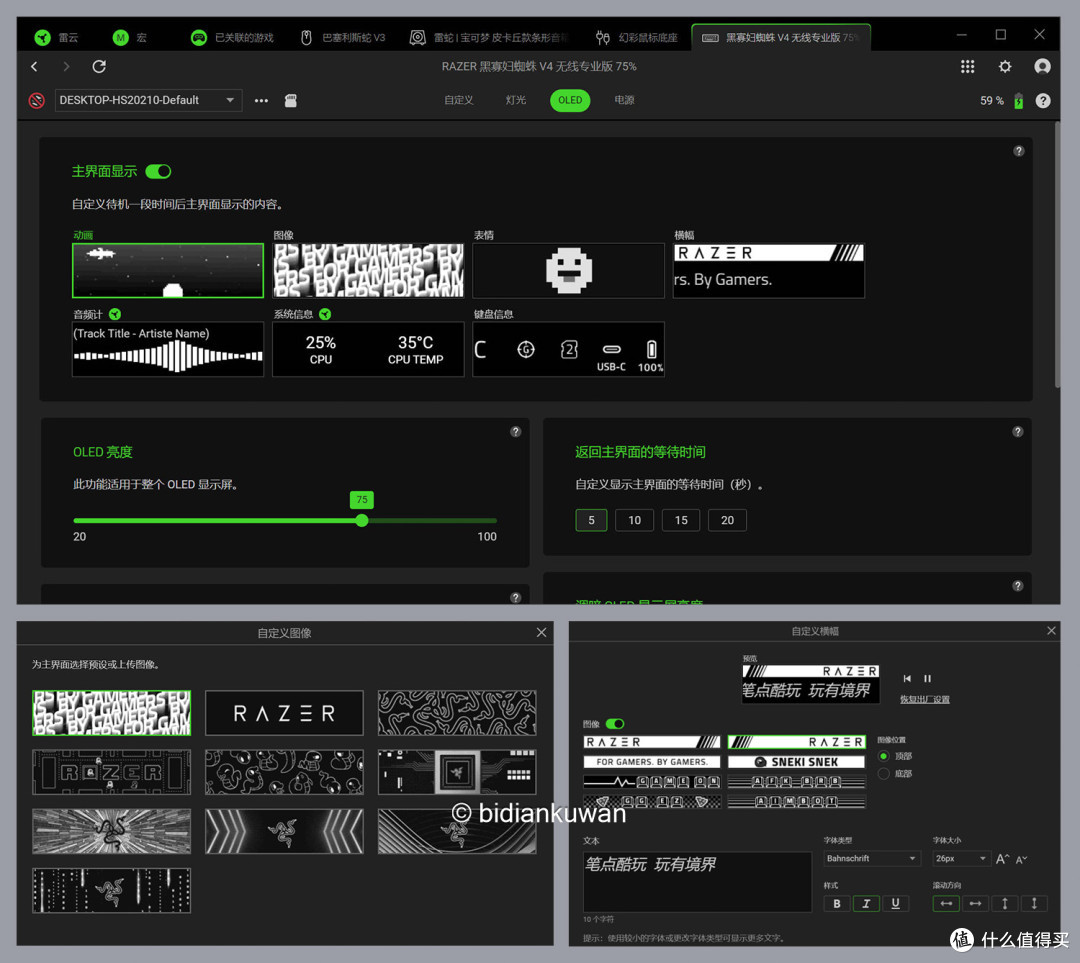This screenshot has width=1080, height=963.
Task: Open help for OLED 亮度 panel
Action: click(515, 432)
